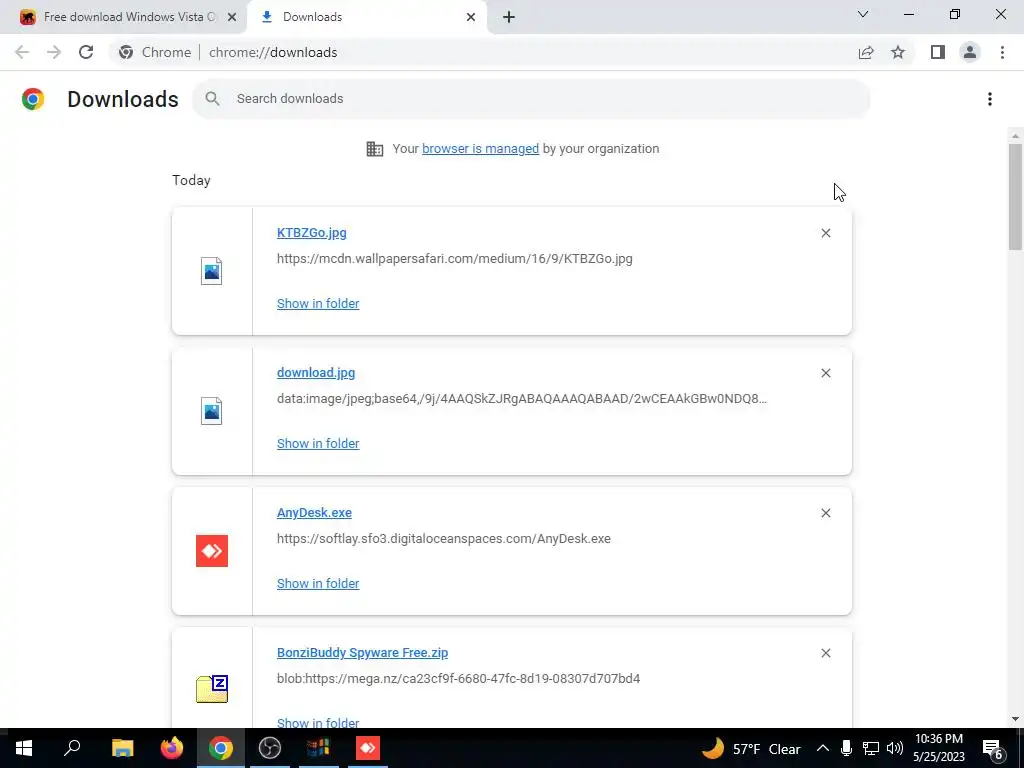This screenshot has width=1024, height=768.
Task: Click the Search downloads field
Action: pyautogui.click(x=531, y=99)
